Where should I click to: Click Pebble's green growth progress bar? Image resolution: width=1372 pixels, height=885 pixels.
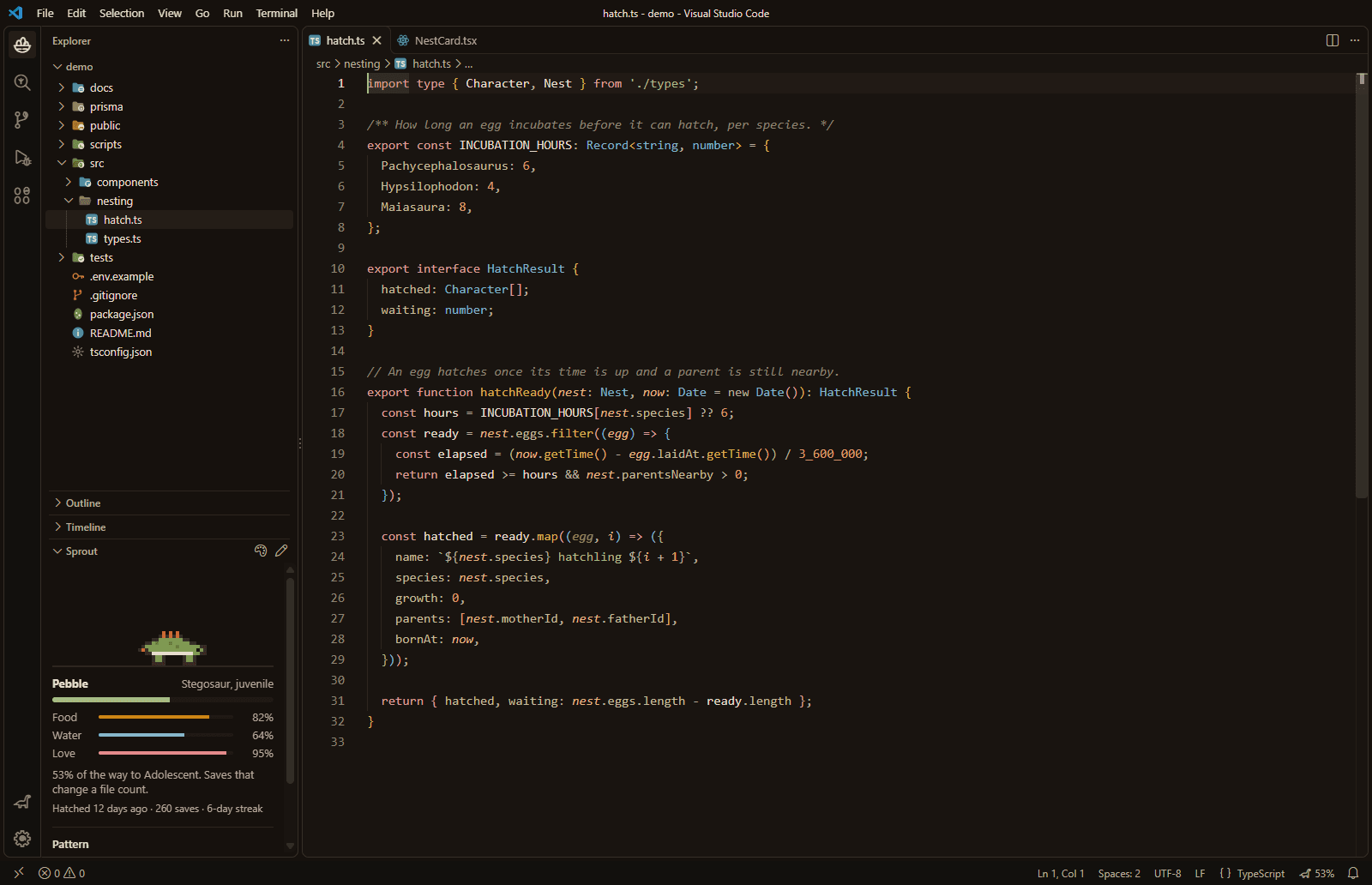(163, 700)
